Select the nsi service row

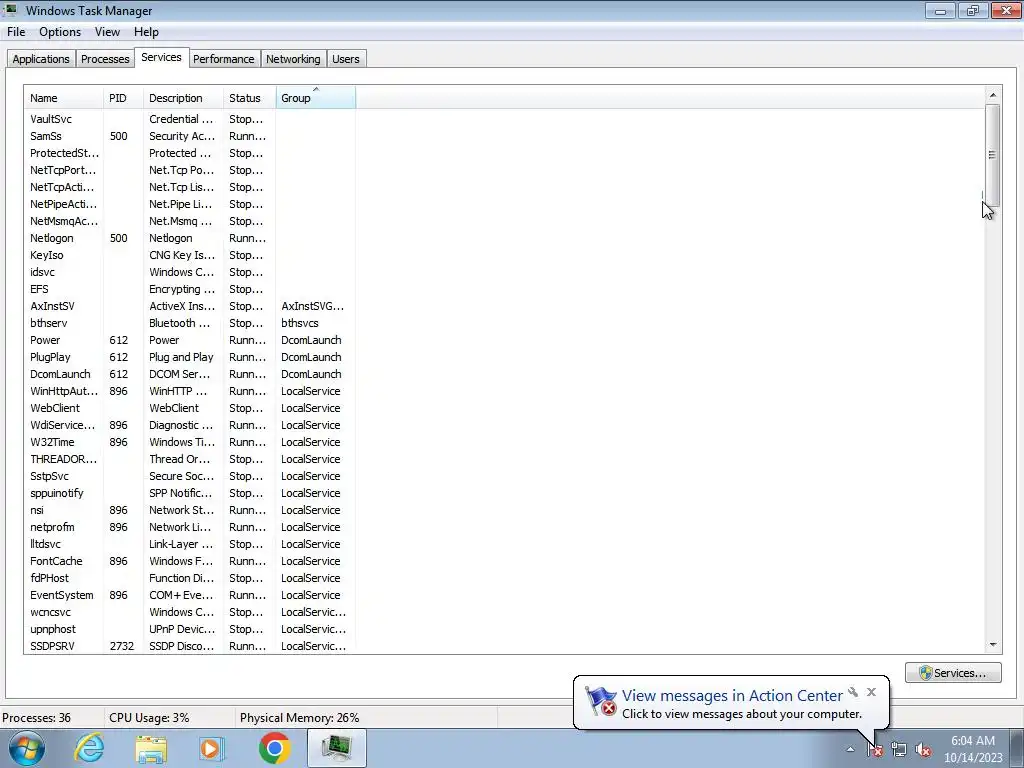click(189, 509)
